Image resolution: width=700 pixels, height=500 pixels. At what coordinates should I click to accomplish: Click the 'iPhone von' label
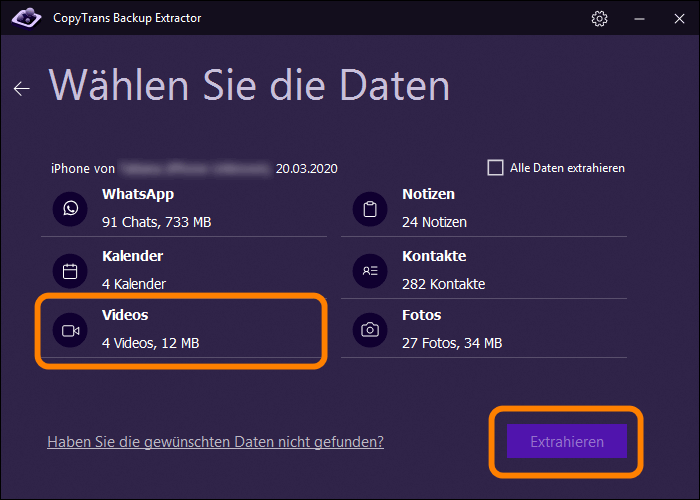[83, 168]
